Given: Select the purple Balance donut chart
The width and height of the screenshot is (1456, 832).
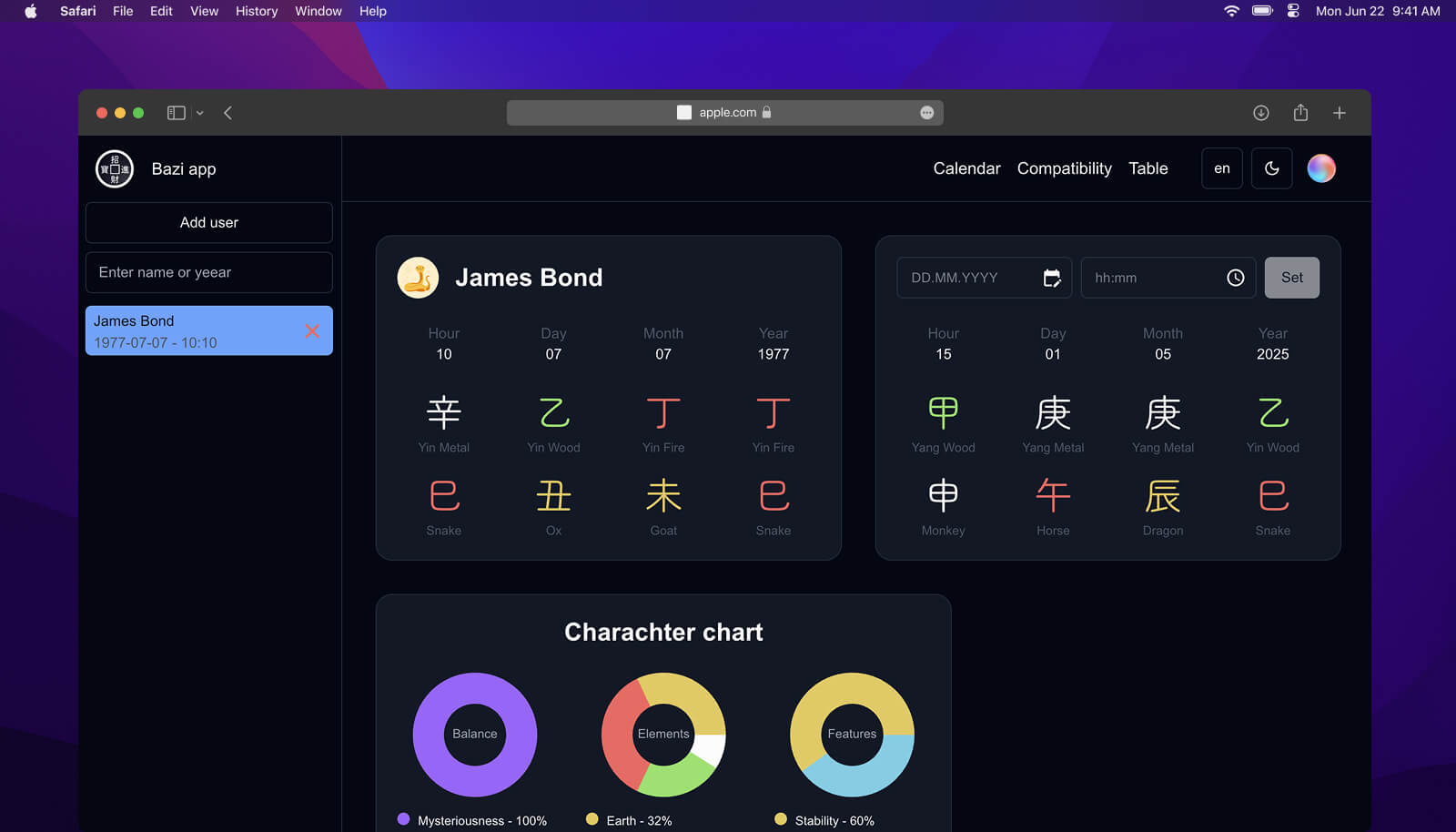Looking at the screenshot, I should [474, 735].
